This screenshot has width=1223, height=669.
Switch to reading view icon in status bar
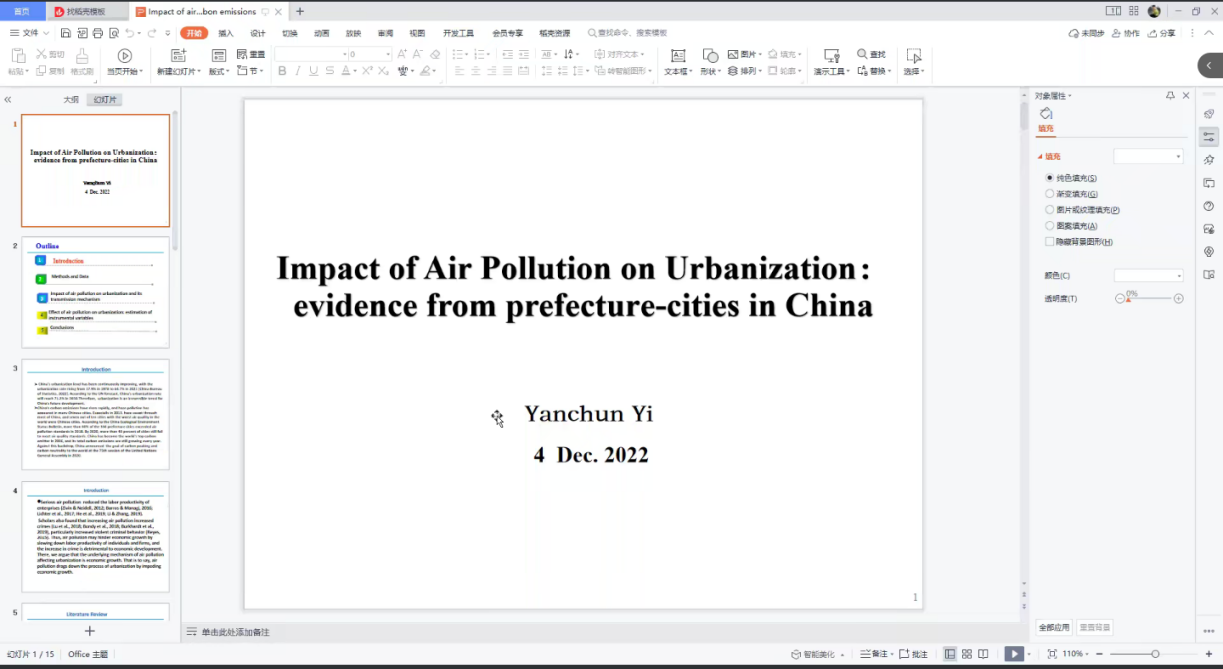click(x=983, y=654)
